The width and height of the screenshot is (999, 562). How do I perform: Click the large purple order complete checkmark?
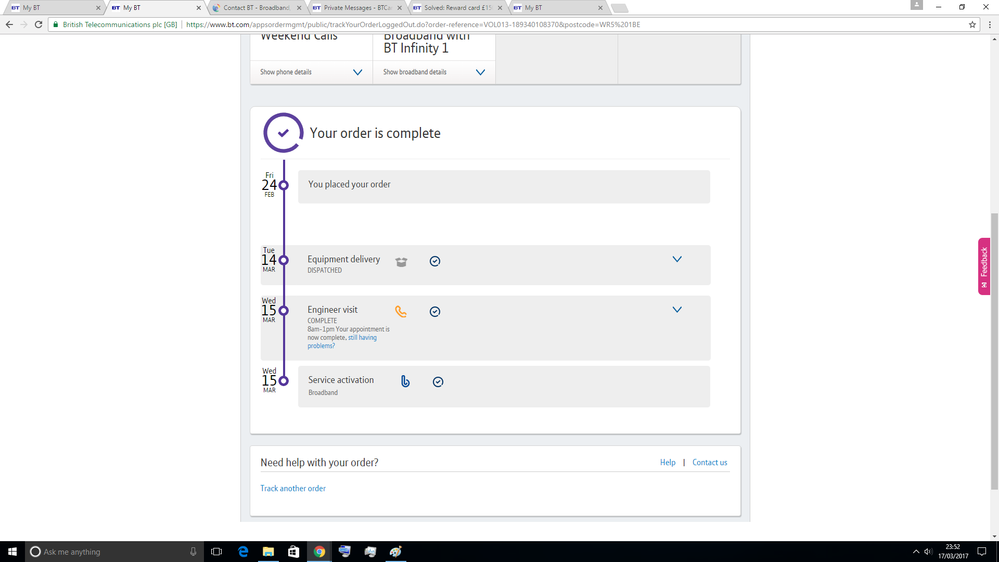pyautogui.click(x=283, y=133)
